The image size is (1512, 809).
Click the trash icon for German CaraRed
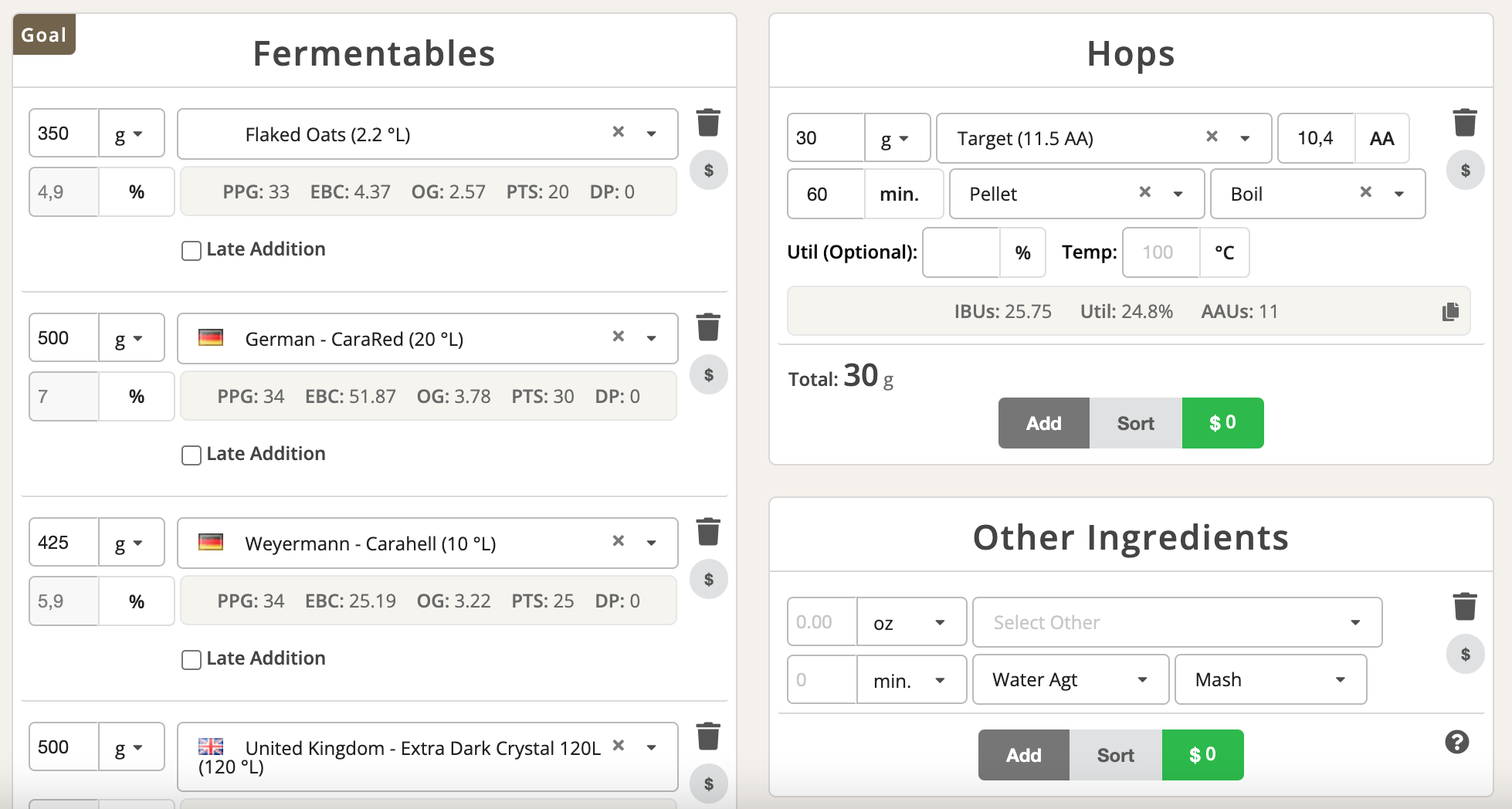tap(708, 327)
